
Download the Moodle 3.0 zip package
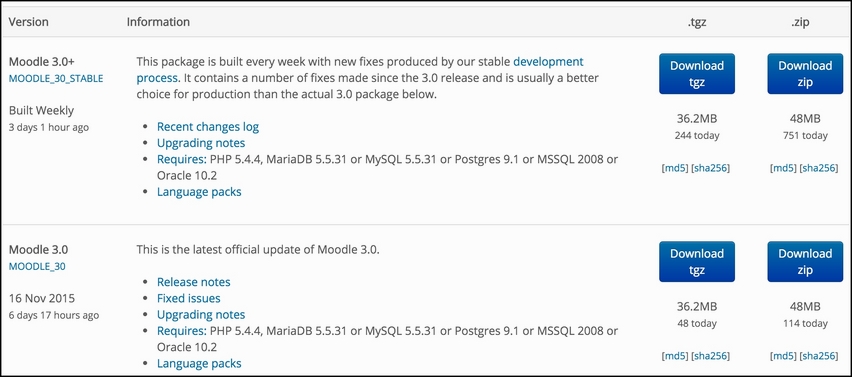pos(805,262)
